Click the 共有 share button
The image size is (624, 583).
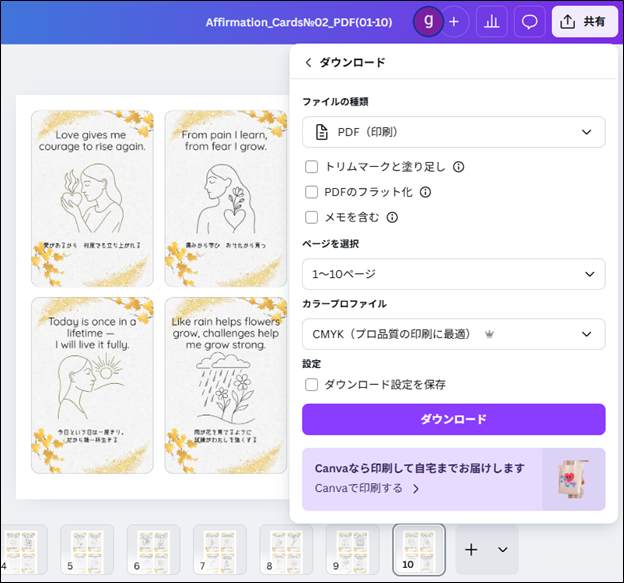(x=584, y=21)
